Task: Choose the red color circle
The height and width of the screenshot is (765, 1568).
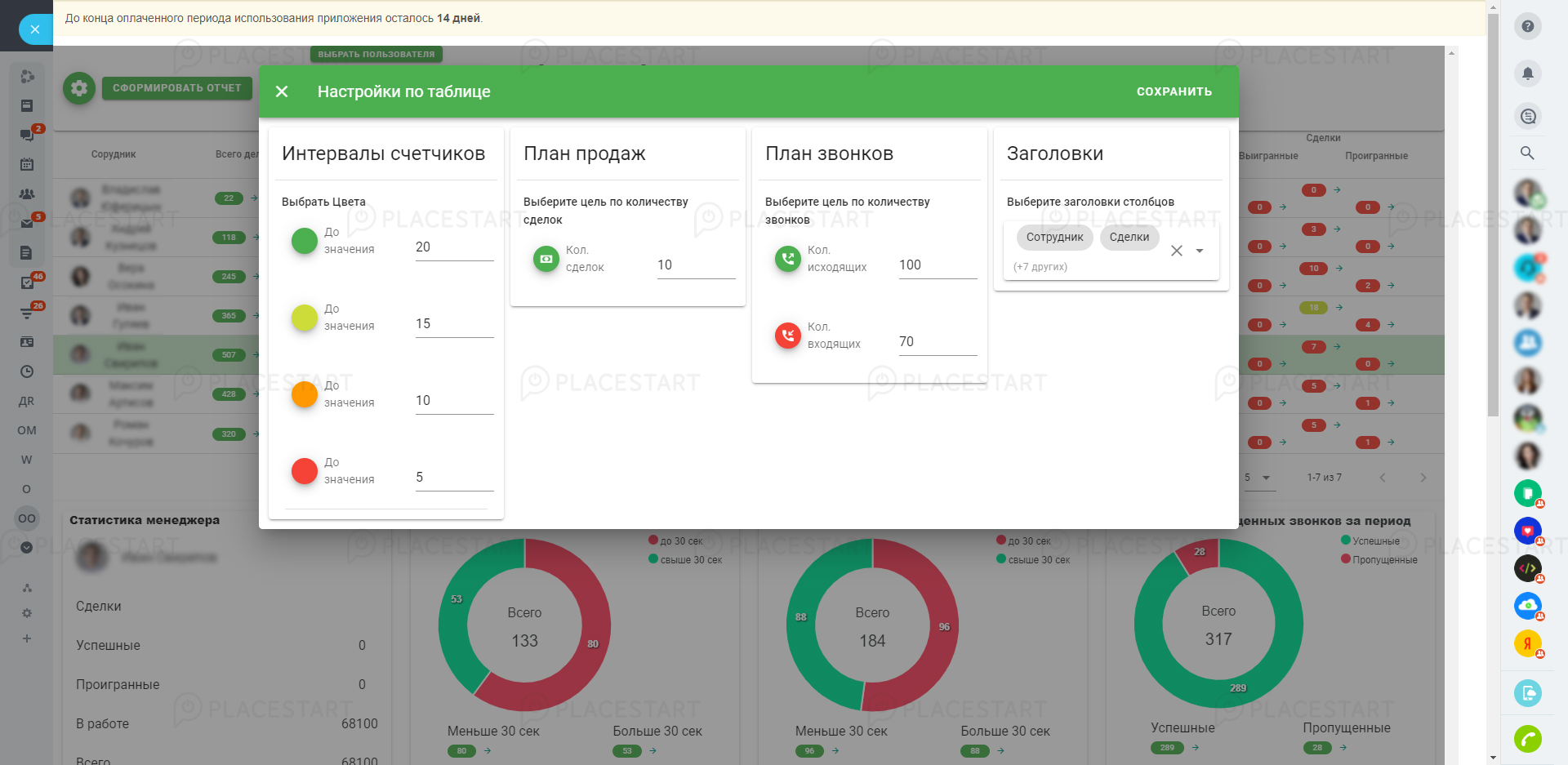Action: 305,471
